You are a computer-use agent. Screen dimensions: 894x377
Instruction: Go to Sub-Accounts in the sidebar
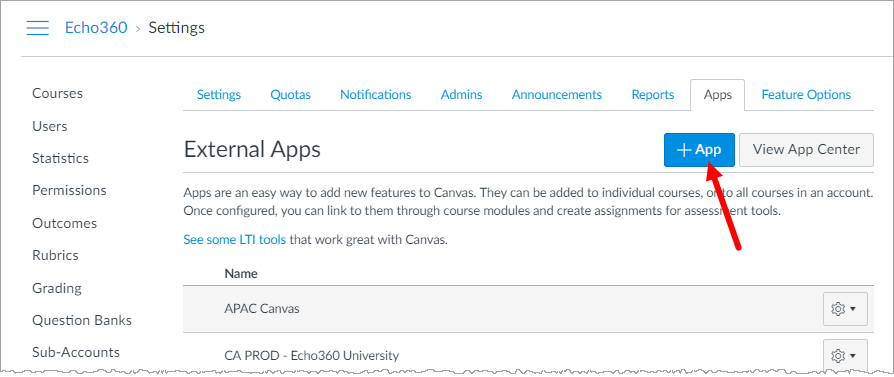(x=76, y=352)
